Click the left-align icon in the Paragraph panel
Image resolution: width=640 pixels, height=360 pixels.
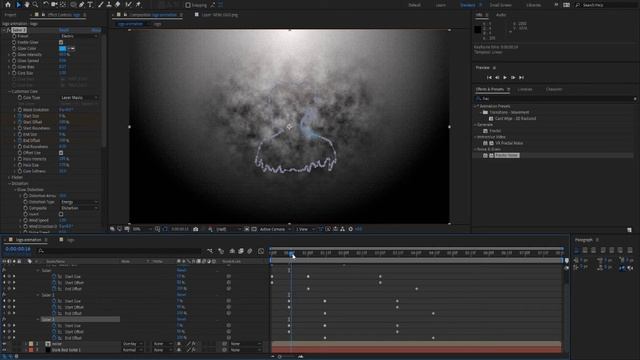(576, 250)
